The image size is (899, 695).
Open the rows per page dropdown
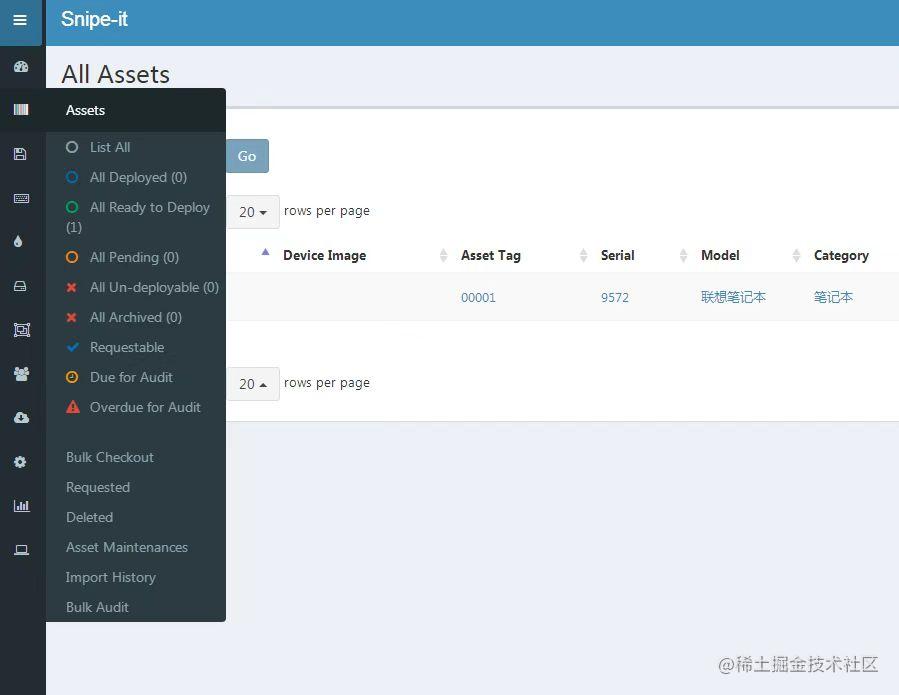pyautogui.click(x=253, y=211)
